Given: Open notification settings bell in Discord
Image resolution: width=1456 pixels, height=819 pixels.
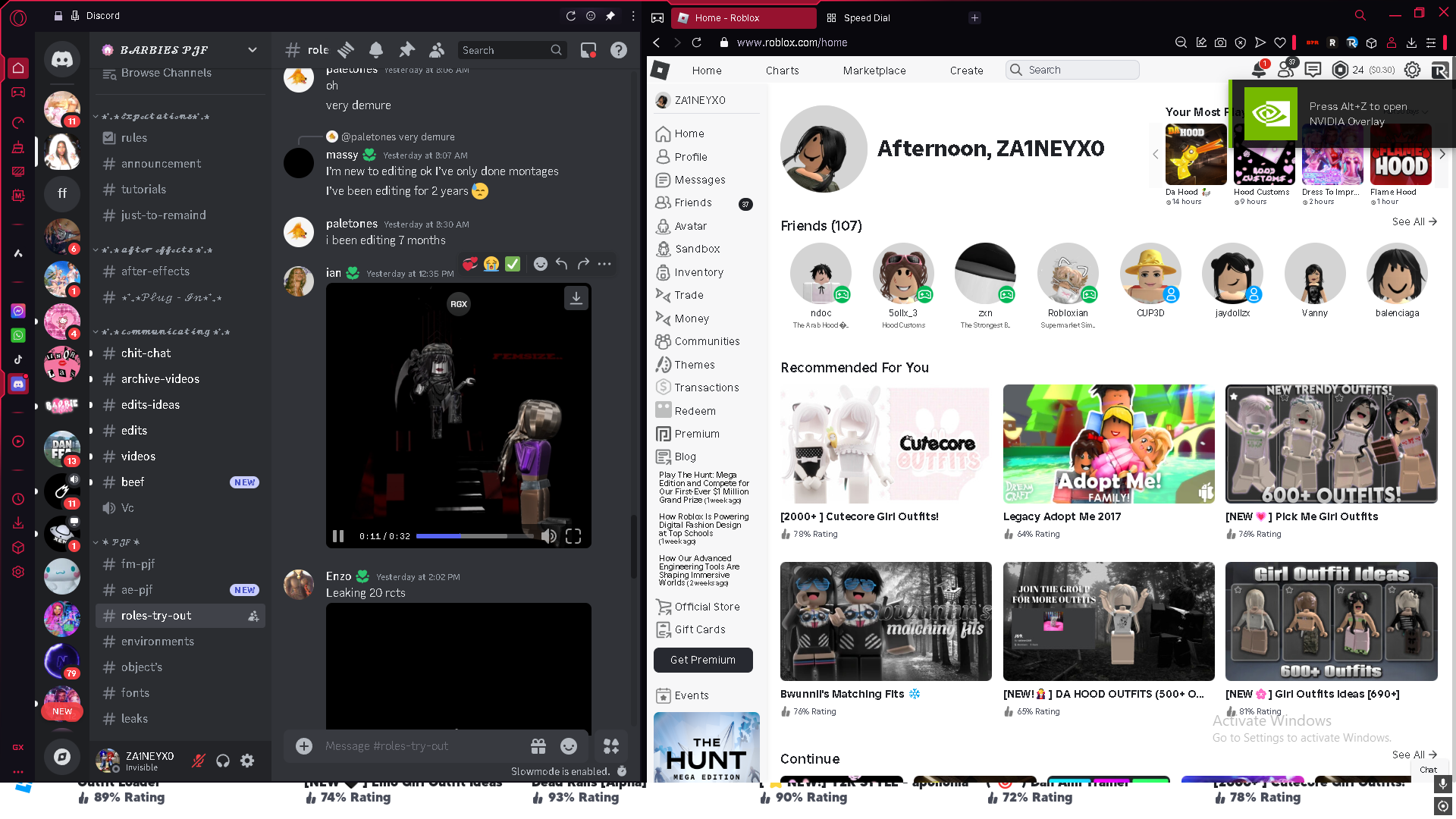Looking at the screenshot, I should pos(376,50).
